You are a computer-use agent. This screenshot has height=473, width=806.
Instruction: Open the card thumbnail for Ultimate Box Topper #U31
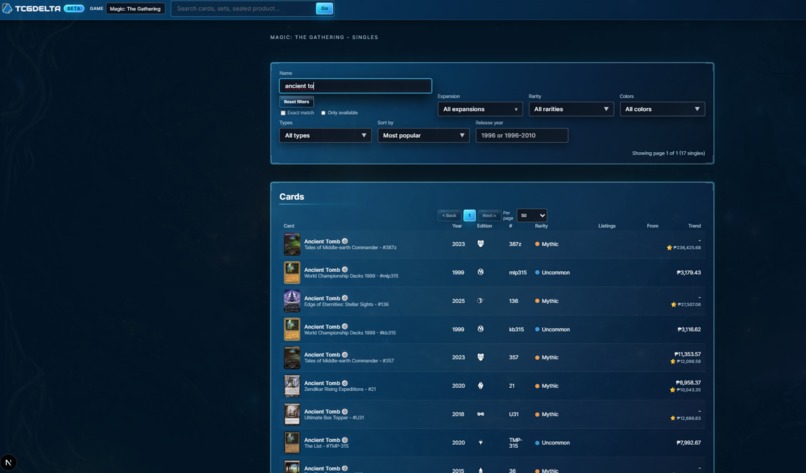(292, 414)
